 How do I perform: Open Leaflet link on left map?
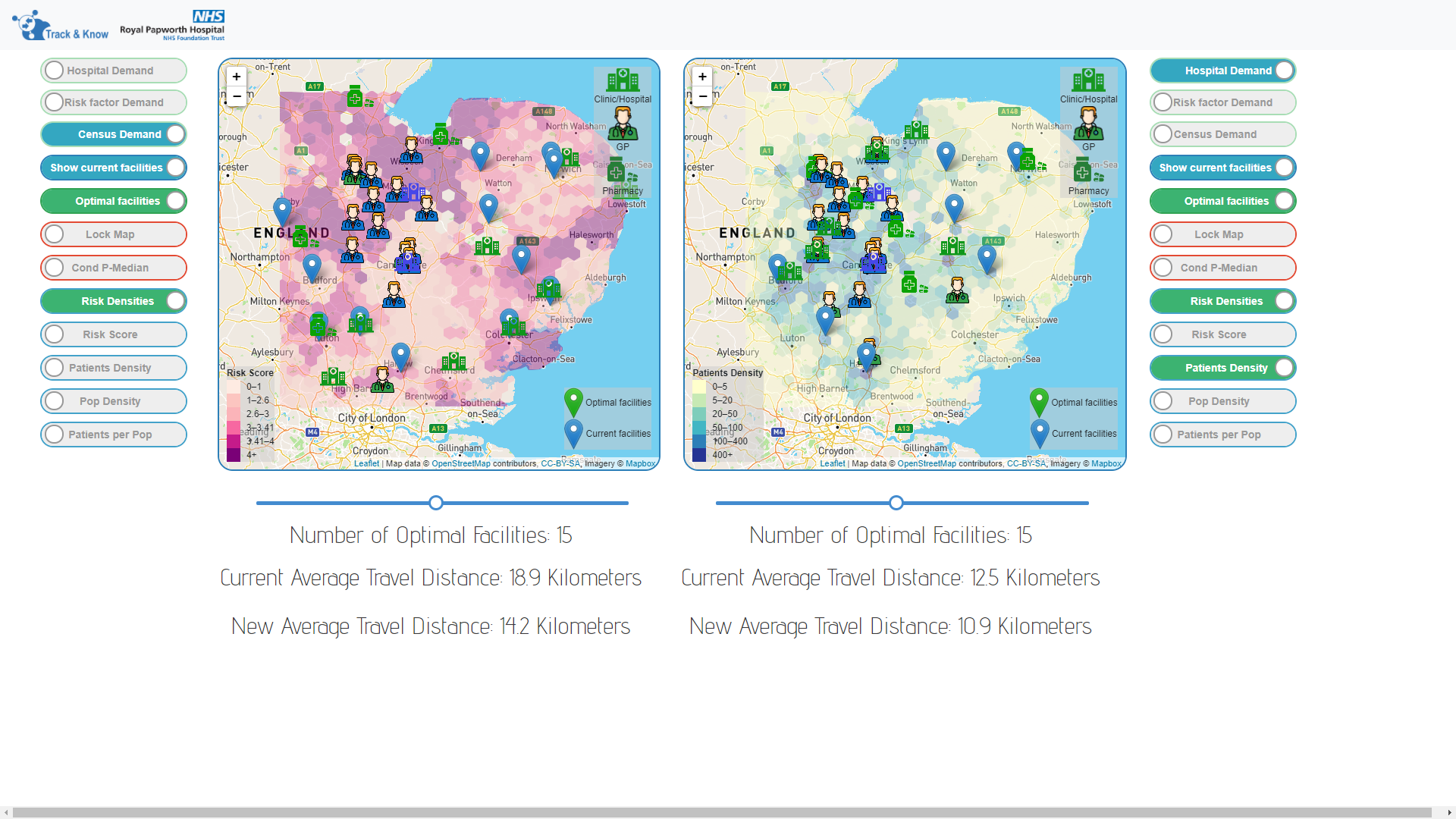[366, 463]
